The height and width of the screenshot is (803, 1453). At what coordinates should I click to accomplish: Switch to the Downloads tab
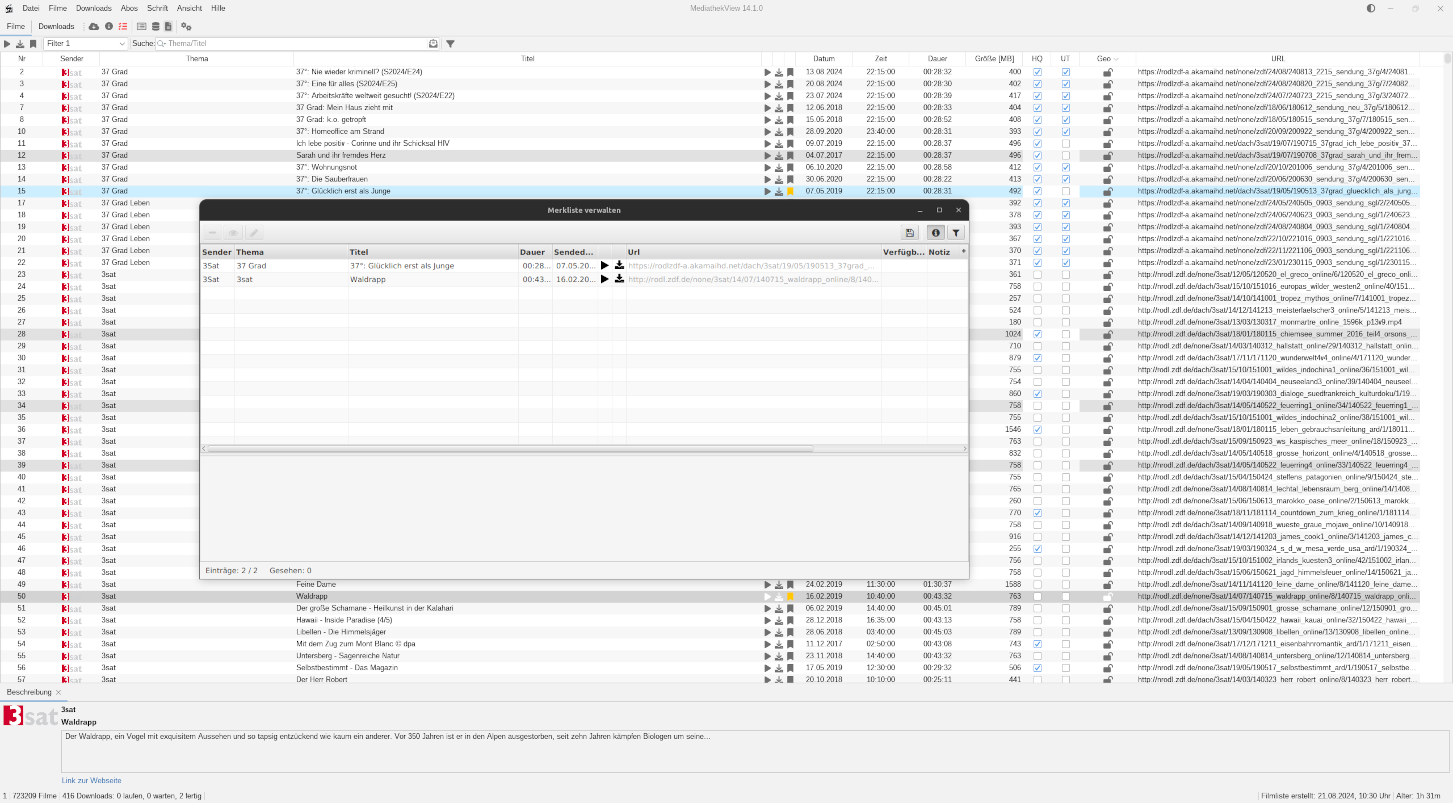coord(56,26)
